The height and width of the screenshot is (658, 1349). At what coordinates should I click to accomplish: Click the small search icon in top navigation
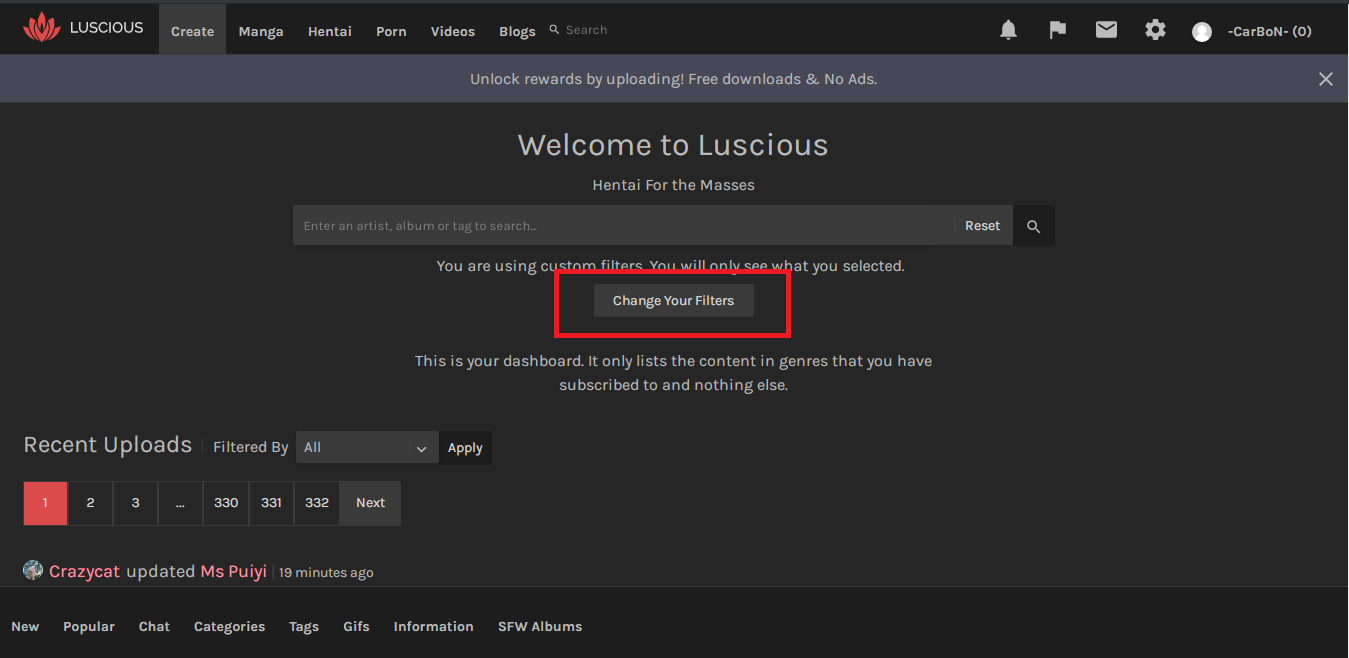point(555,30)
